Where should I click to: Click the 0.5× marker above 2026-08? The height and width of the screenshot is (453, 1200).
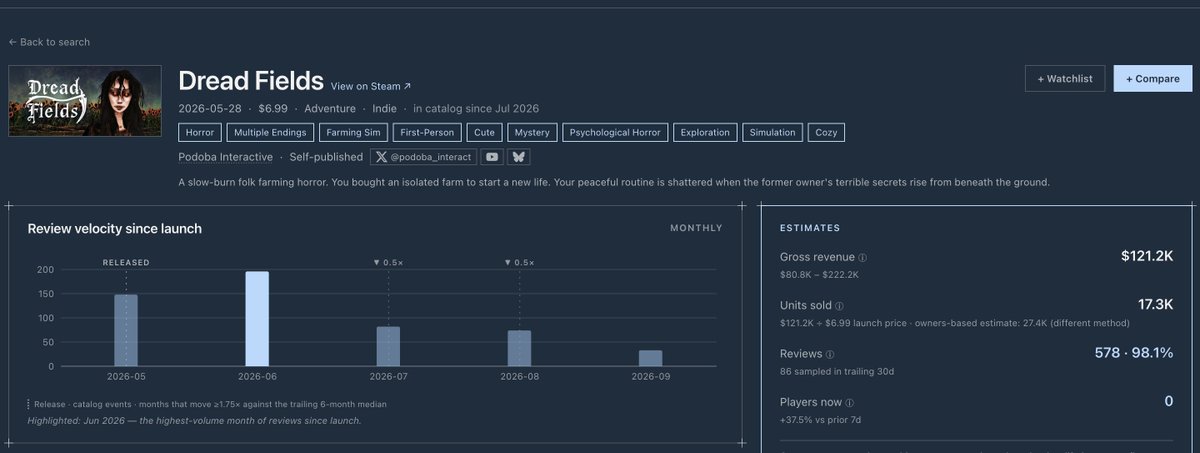click(x=519, y=262)
